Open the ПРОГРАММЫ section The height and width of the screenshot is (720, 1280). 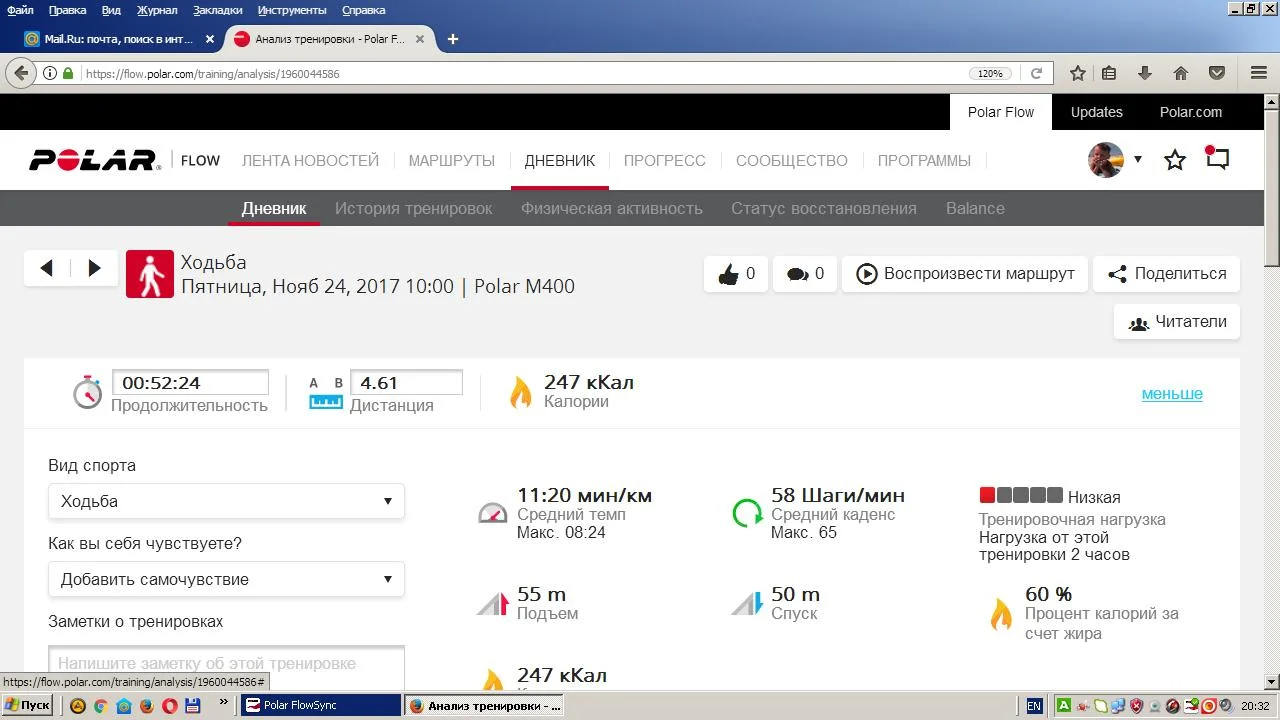(x=924, y=160)
